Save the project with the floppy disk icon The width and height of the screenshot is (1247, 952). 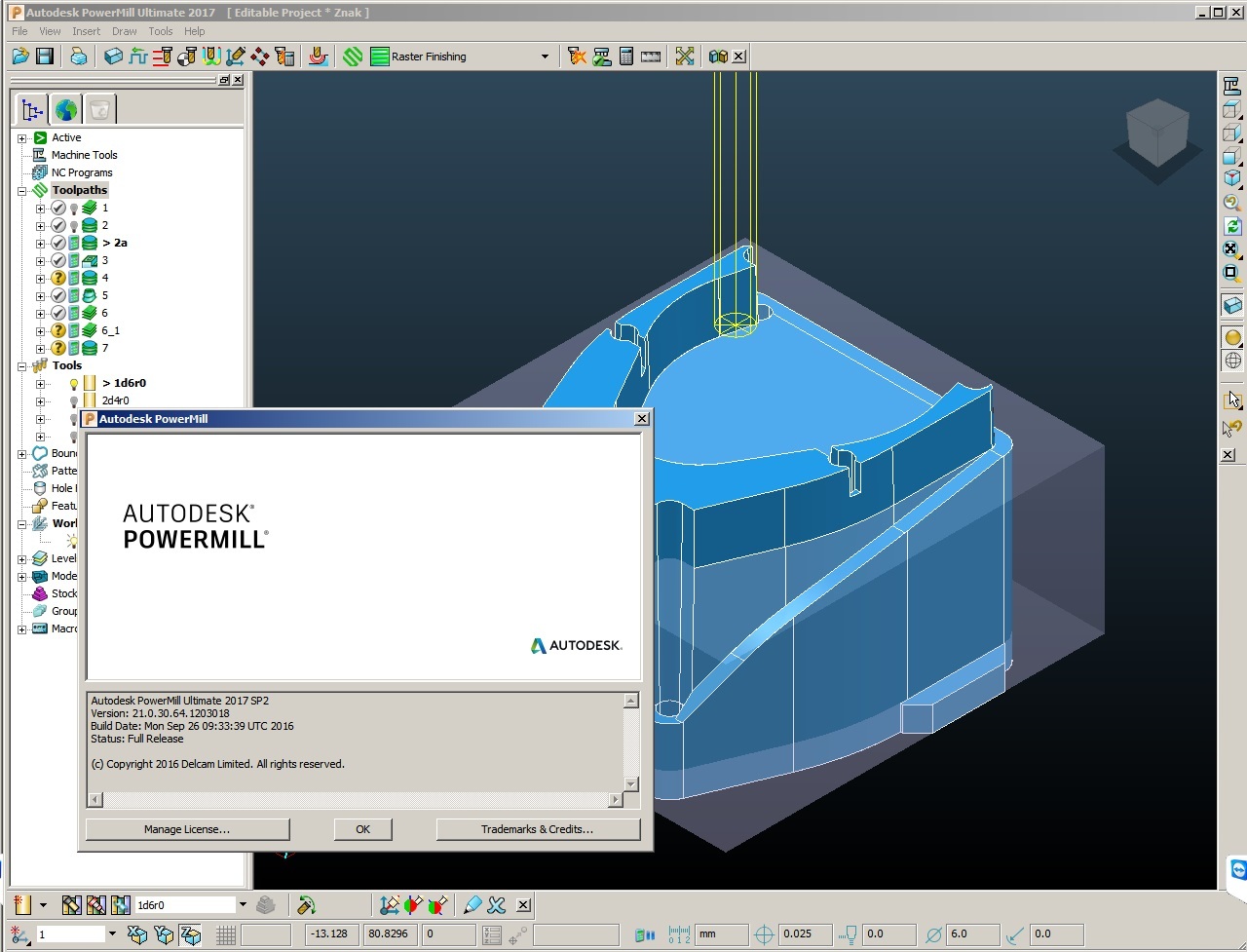[x=44, y=57]
